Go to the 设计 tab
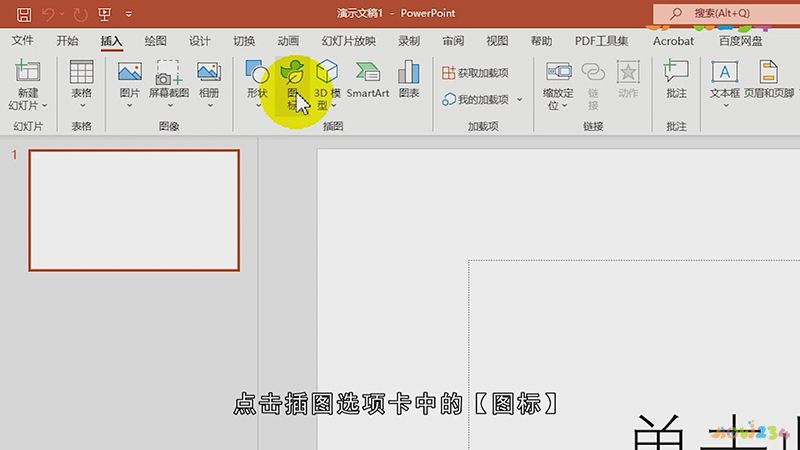The image size is (800, 450). click(199, 41)
